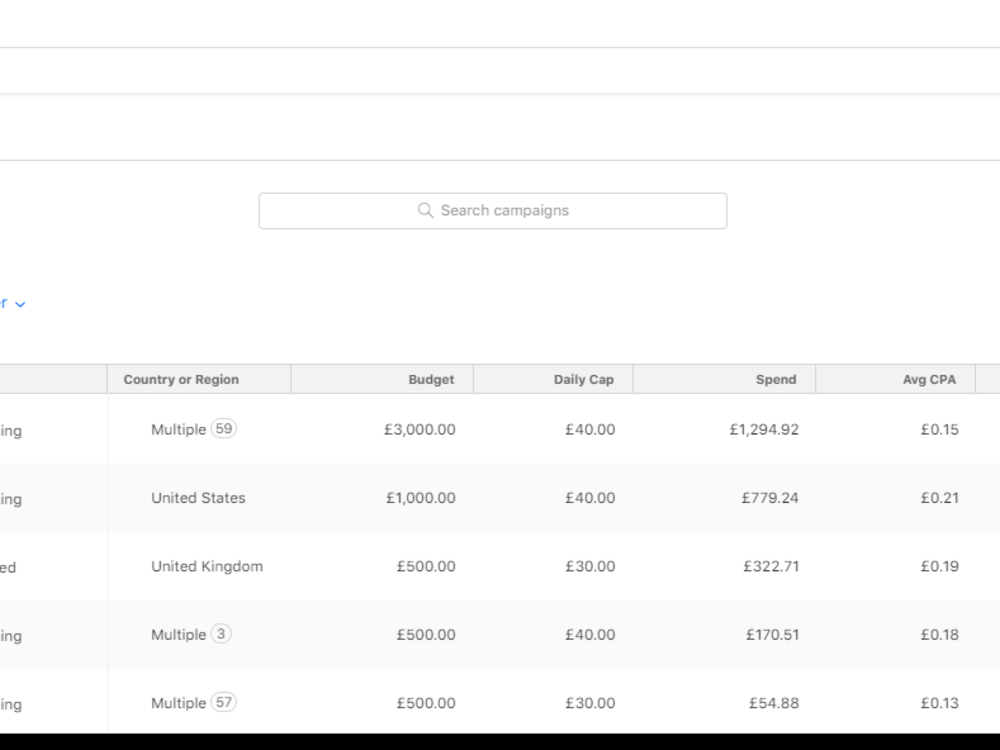This screenshot has height=750, width=1000.
Task: Open the 3 countries badge
Action: [221, 634]
